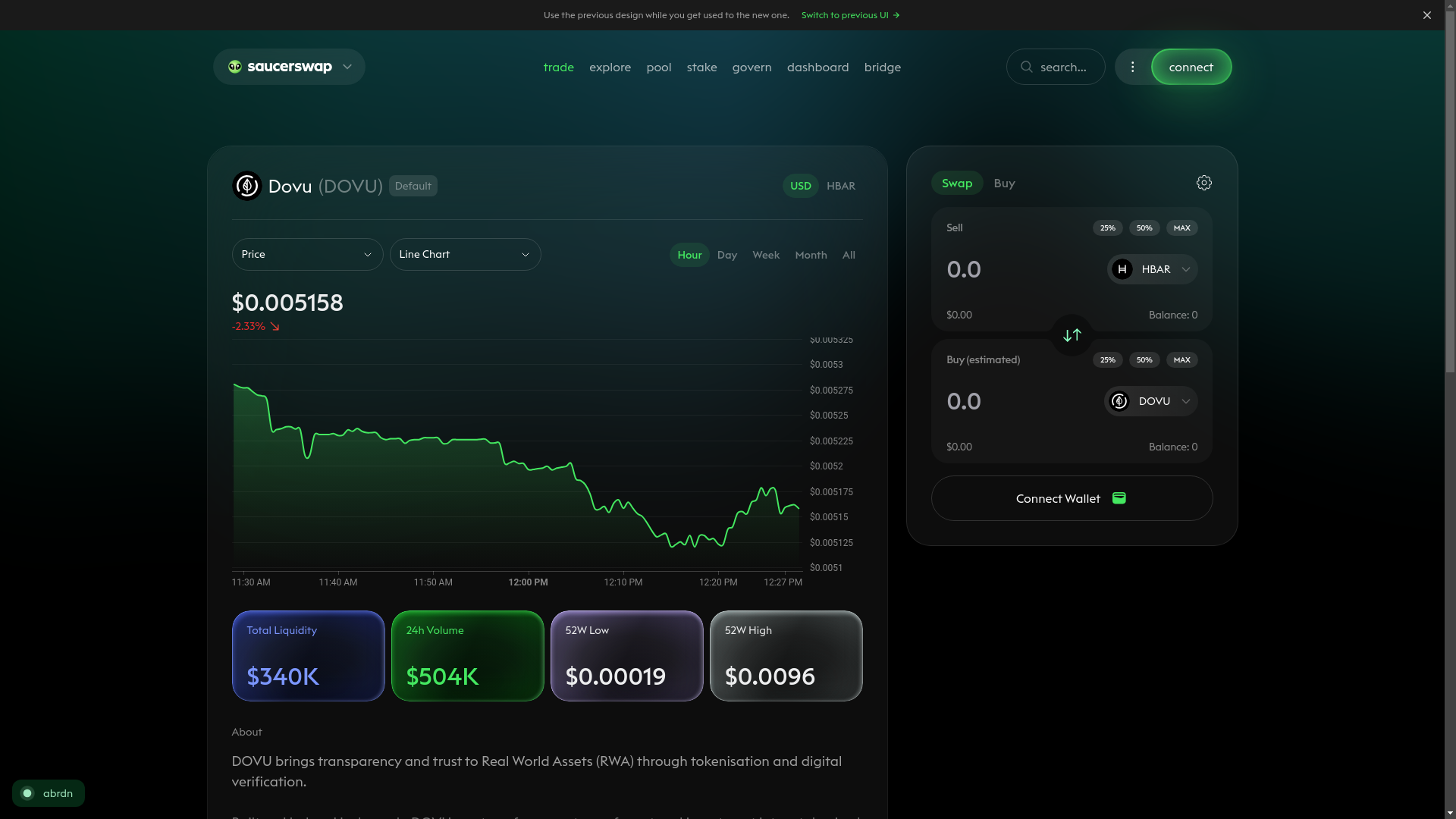Go to the govern nav item

(x=752, y=67)
